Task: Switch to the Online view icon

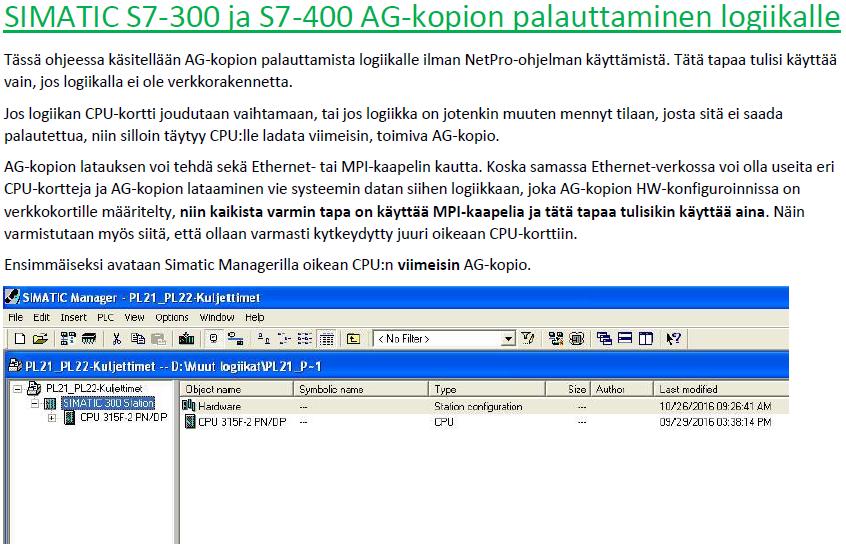Action: 235,339
